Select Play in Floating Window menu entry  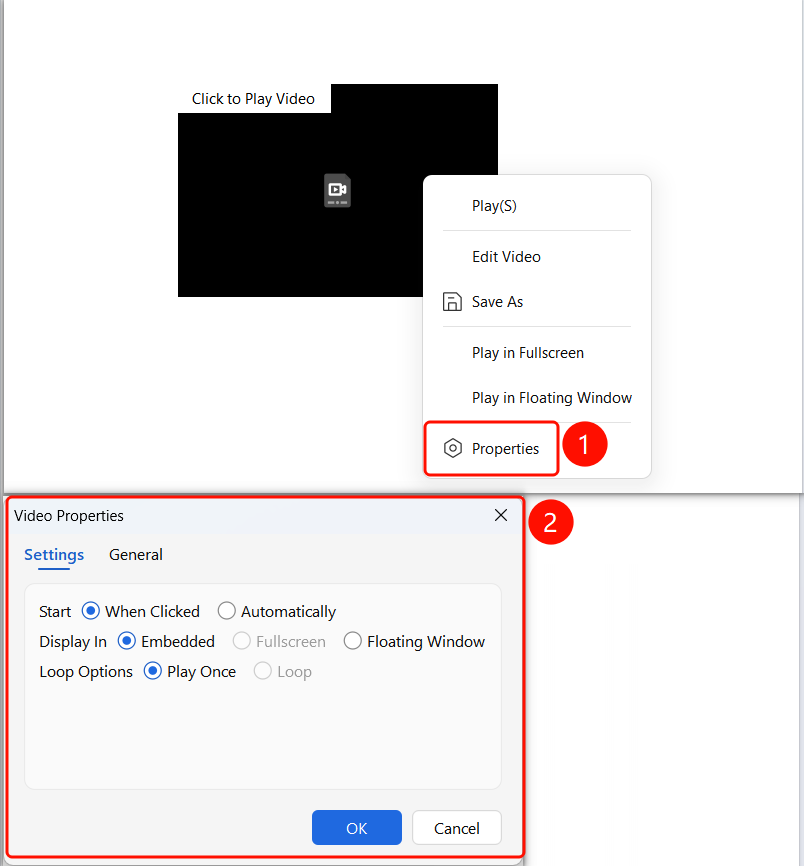click(552, 398)
